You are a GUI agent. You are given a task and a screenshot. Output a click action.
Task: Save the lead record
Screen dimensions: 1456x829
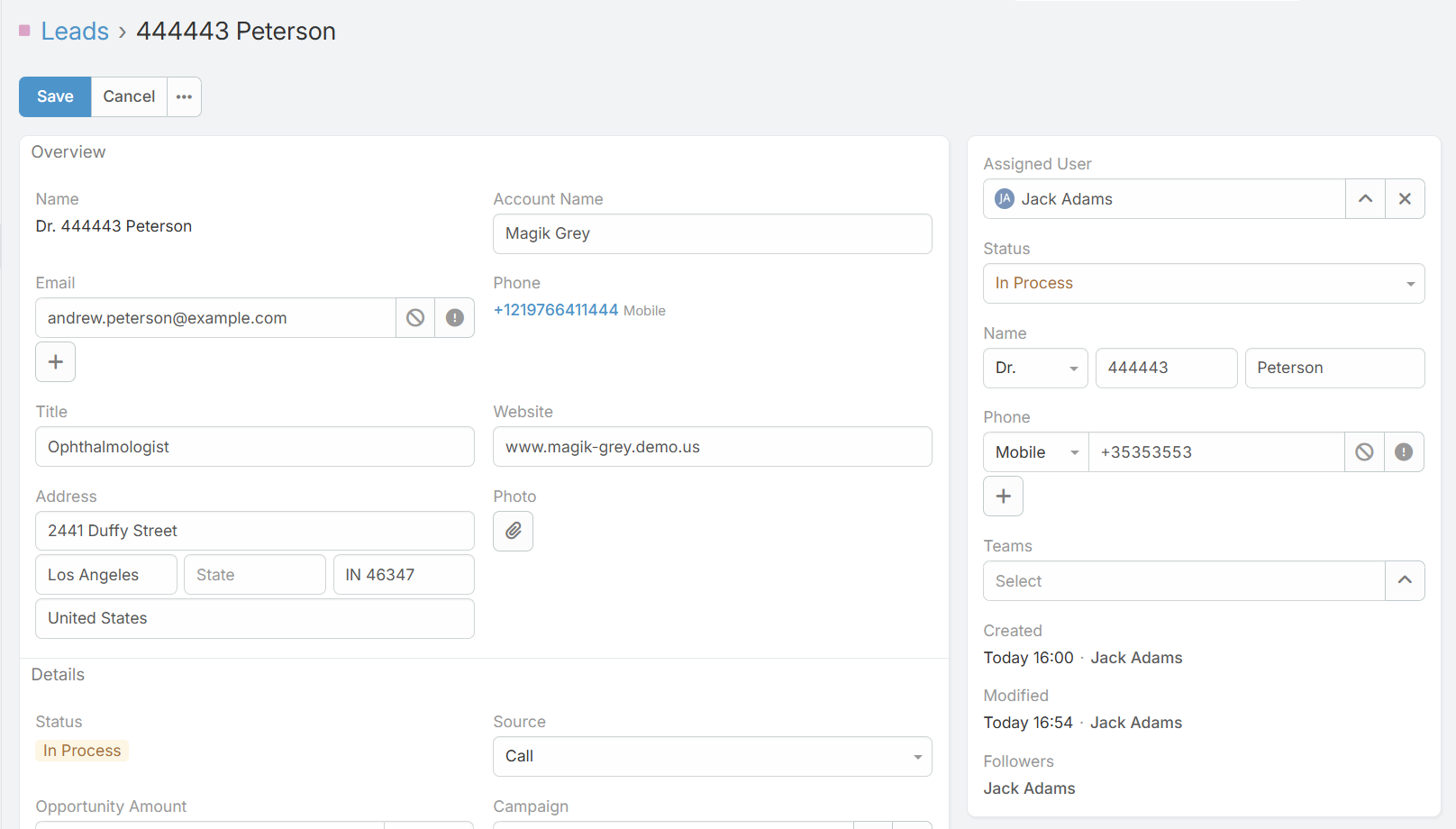(x=55, y=96)
